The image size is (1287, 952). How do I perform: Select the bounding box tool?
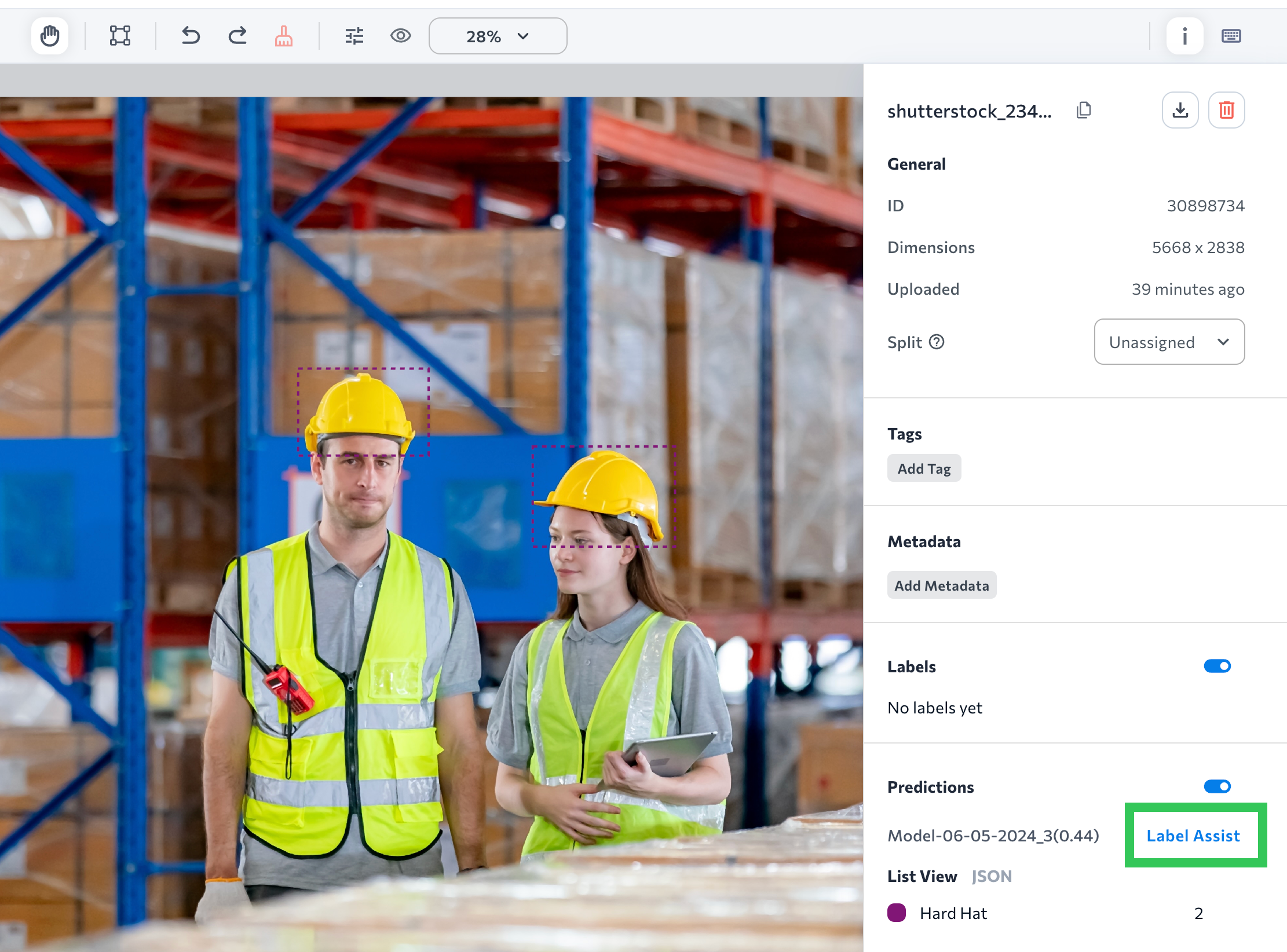[x=120, y=36]
